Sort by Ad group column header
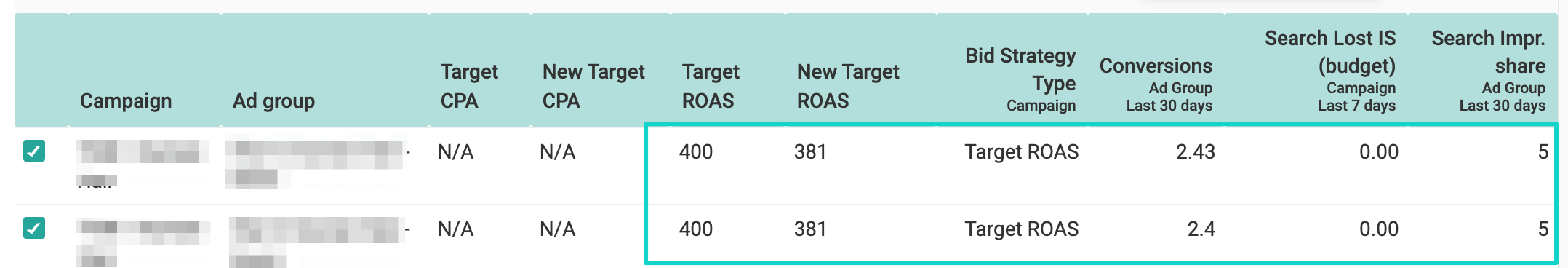The image size is (1568, 268). pos(273,100)
